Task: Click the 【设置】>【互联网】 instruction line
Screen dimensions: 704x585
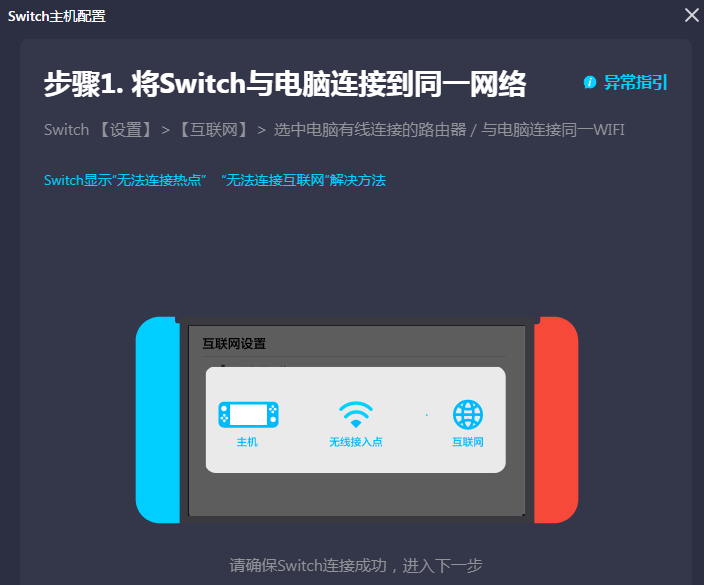Action: [x=334, y=130]
